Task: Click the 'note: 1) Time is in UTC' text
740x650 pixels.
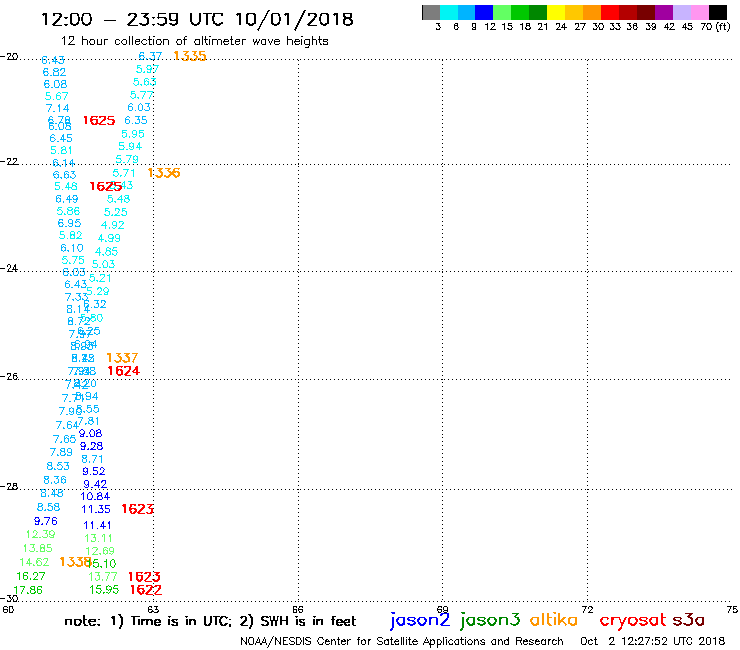Action: (x=147, y=621)
